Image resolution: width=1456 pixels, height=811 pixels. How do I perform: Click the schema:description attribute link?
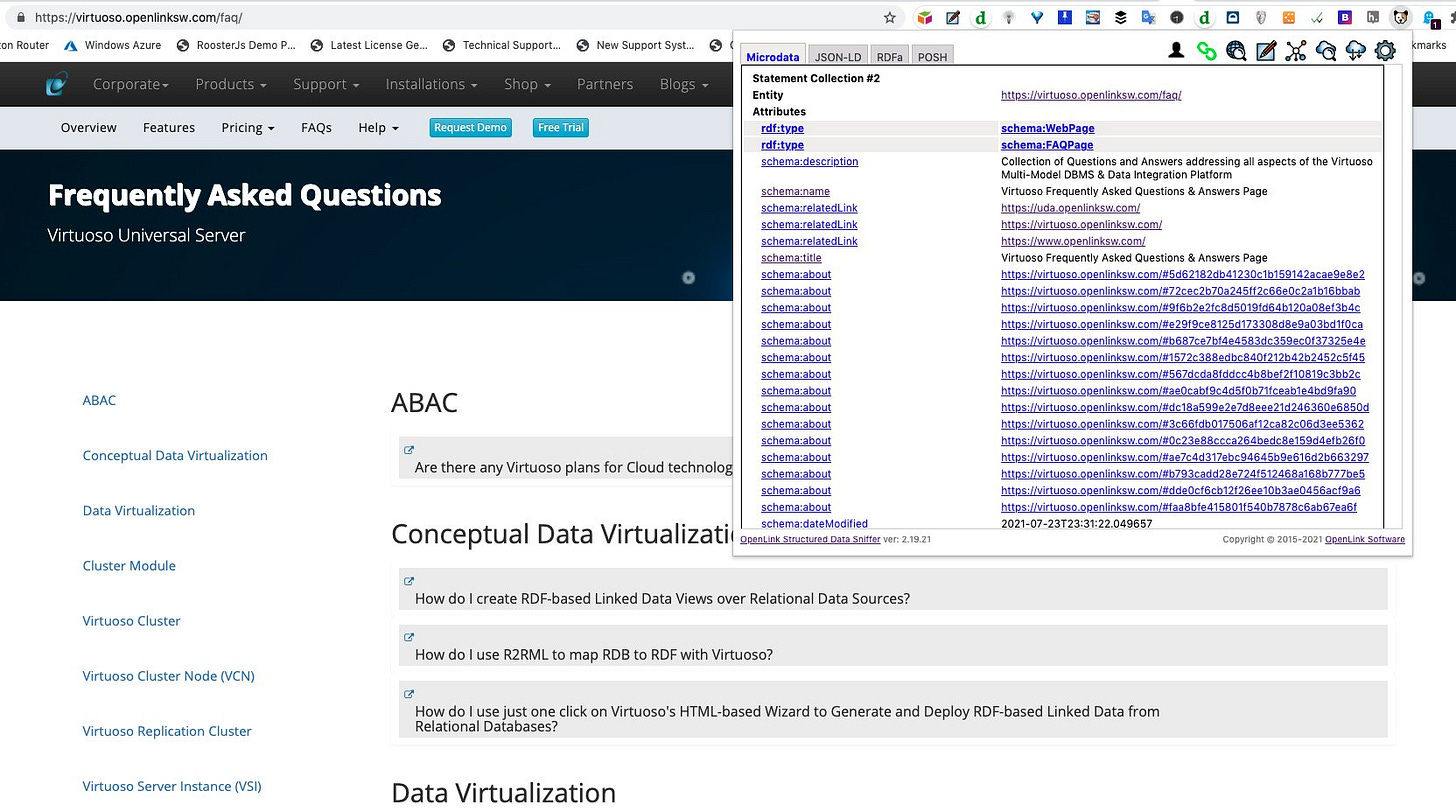click(x=809, y=161)
